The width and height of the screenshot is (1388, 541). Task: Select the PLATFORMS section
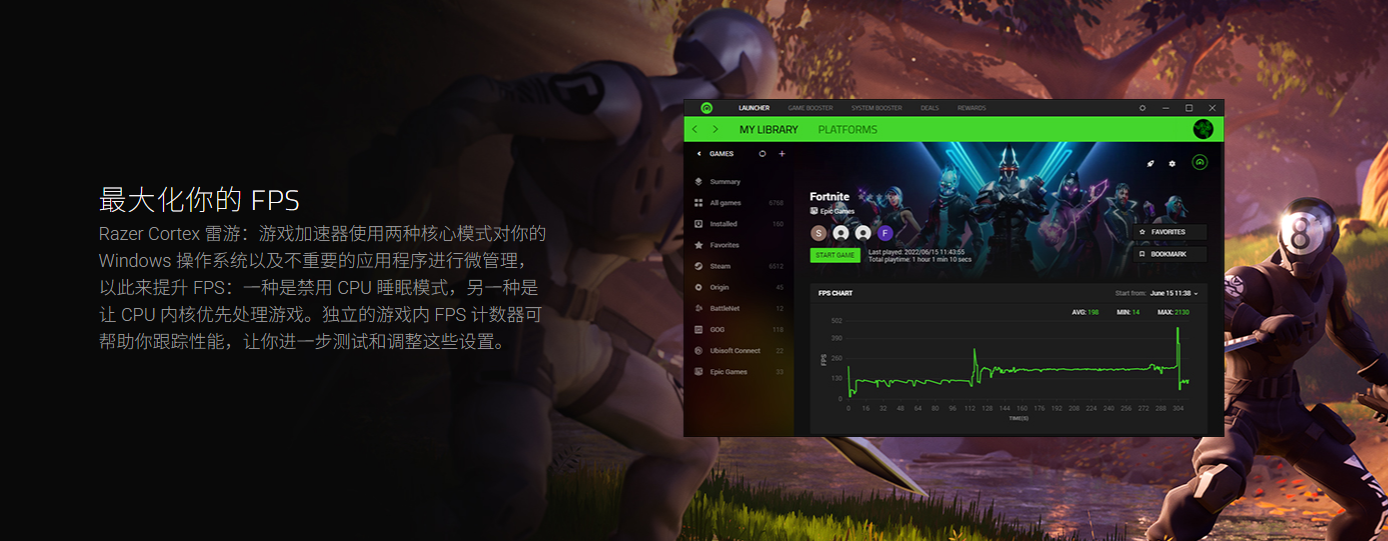coord(847,130)
